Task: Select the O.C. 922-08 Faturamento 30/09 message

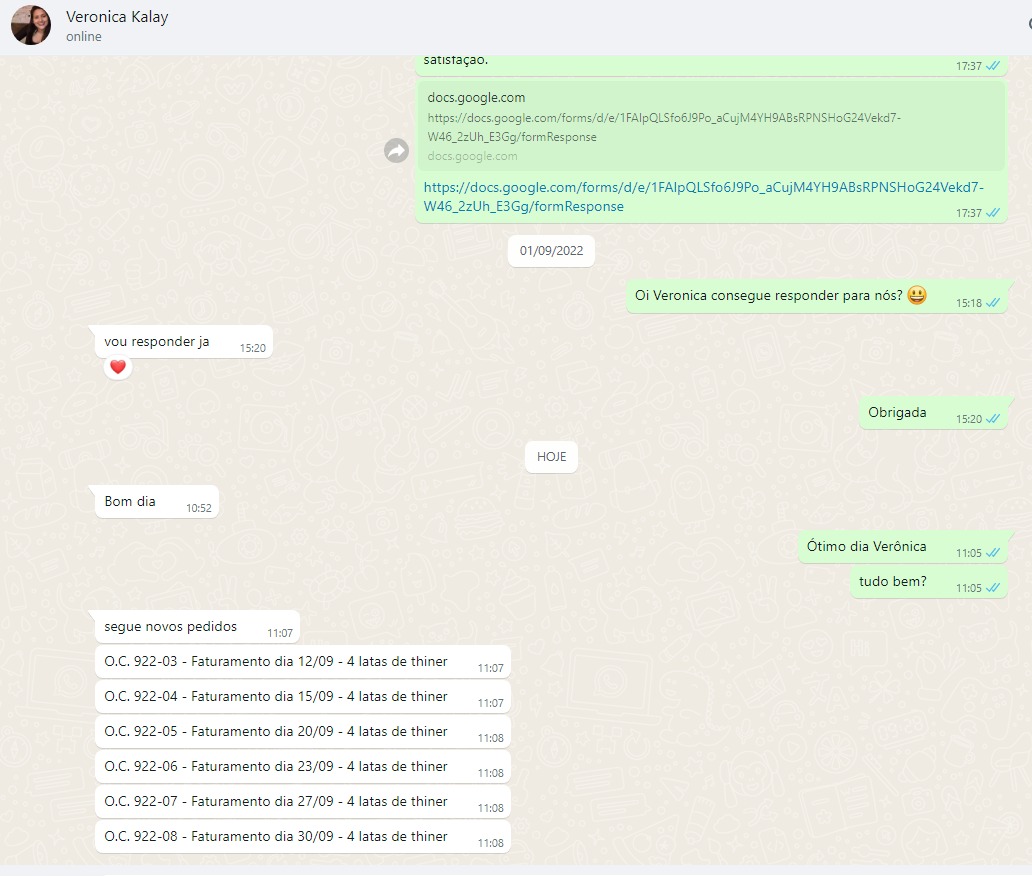Action: 276,837
